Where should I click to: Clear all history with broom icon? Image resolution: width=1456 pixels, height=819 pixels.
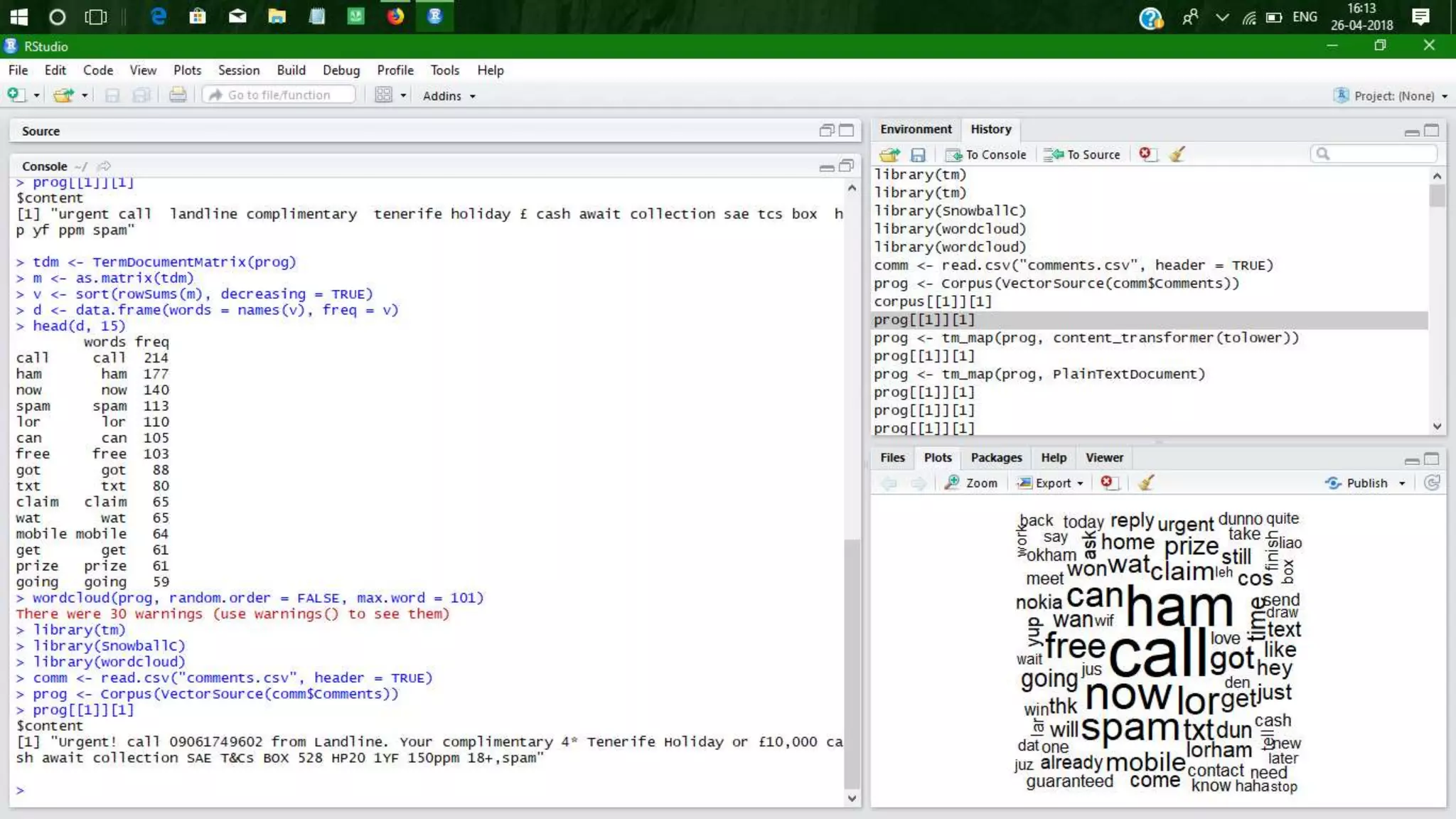[1177, 154]
